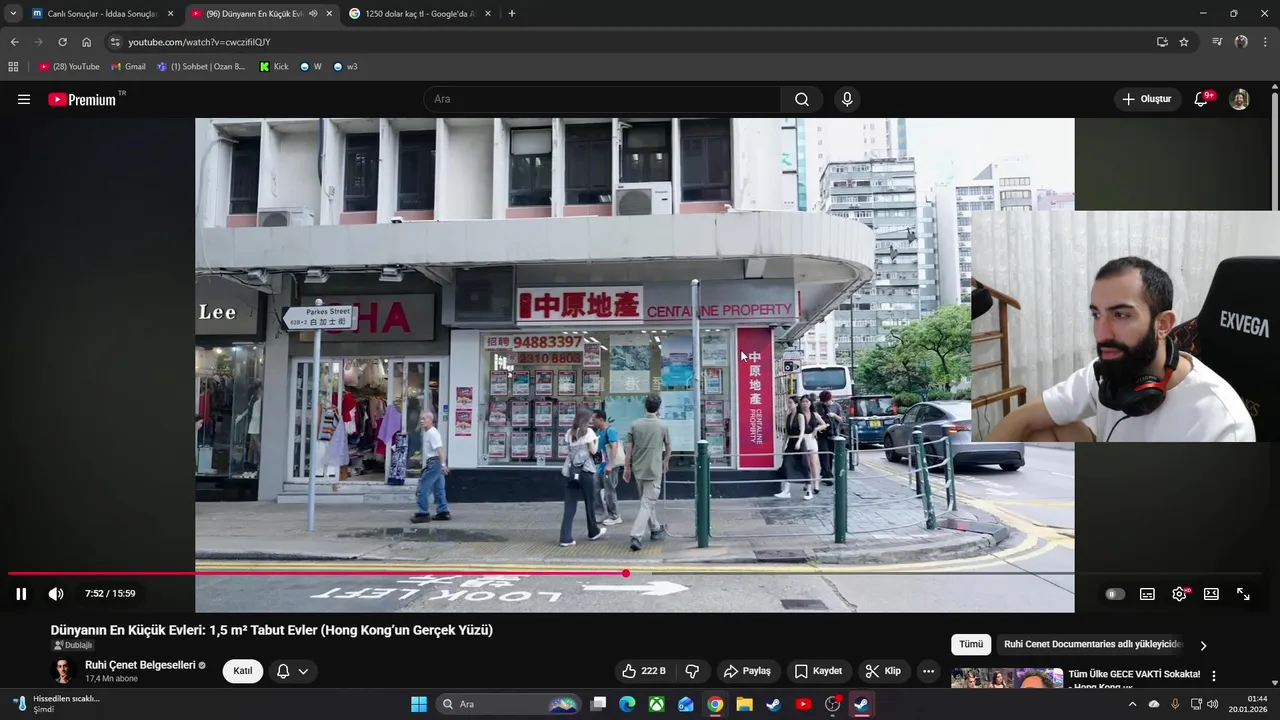Viewport: 1280px width, 720px height.
Task: Open video player settings gear
Action: tap(1180, 594)
